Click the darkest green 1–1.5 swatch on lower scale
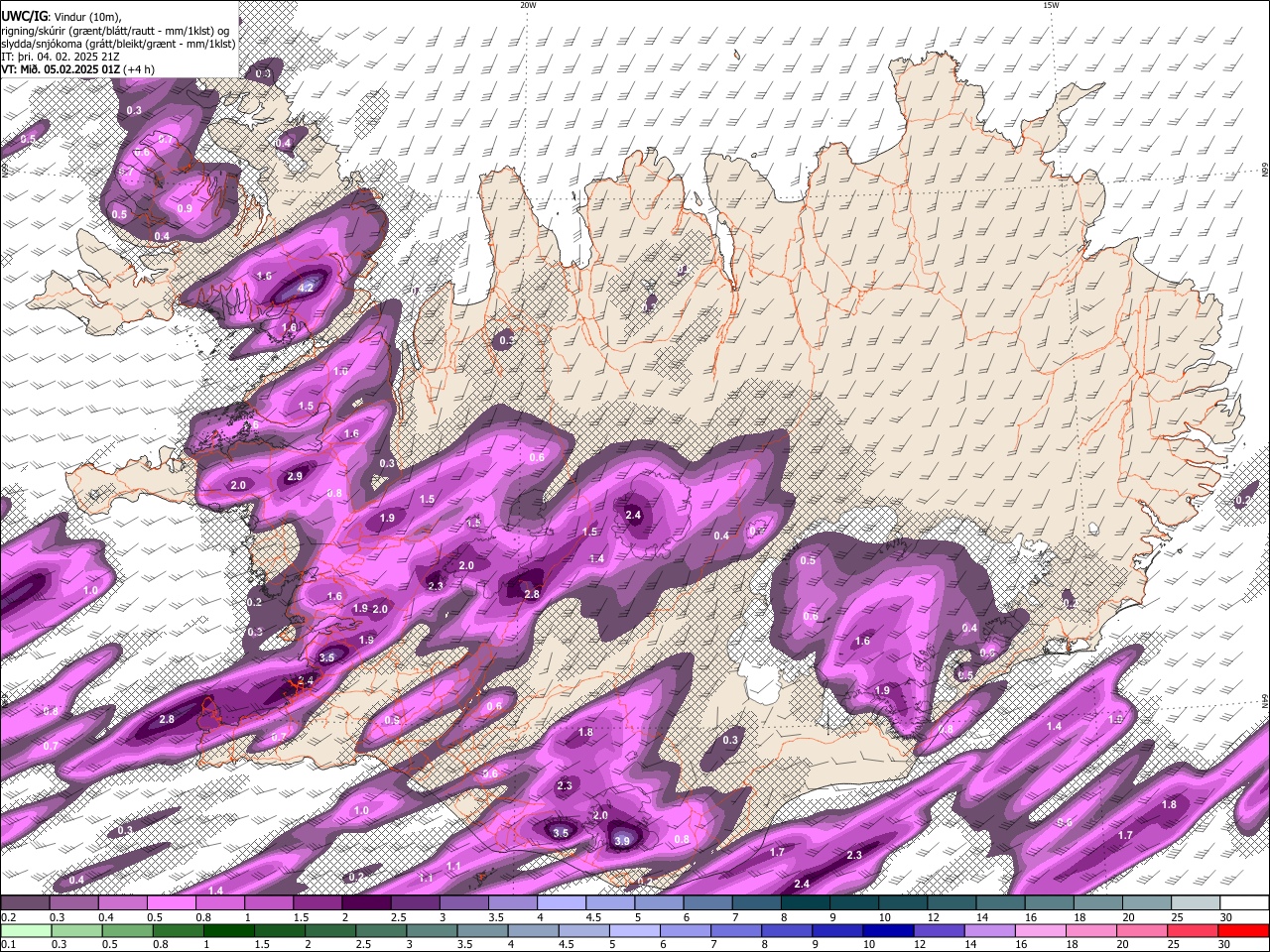The height and width of the screenshot is (952, 1270). 229,931
